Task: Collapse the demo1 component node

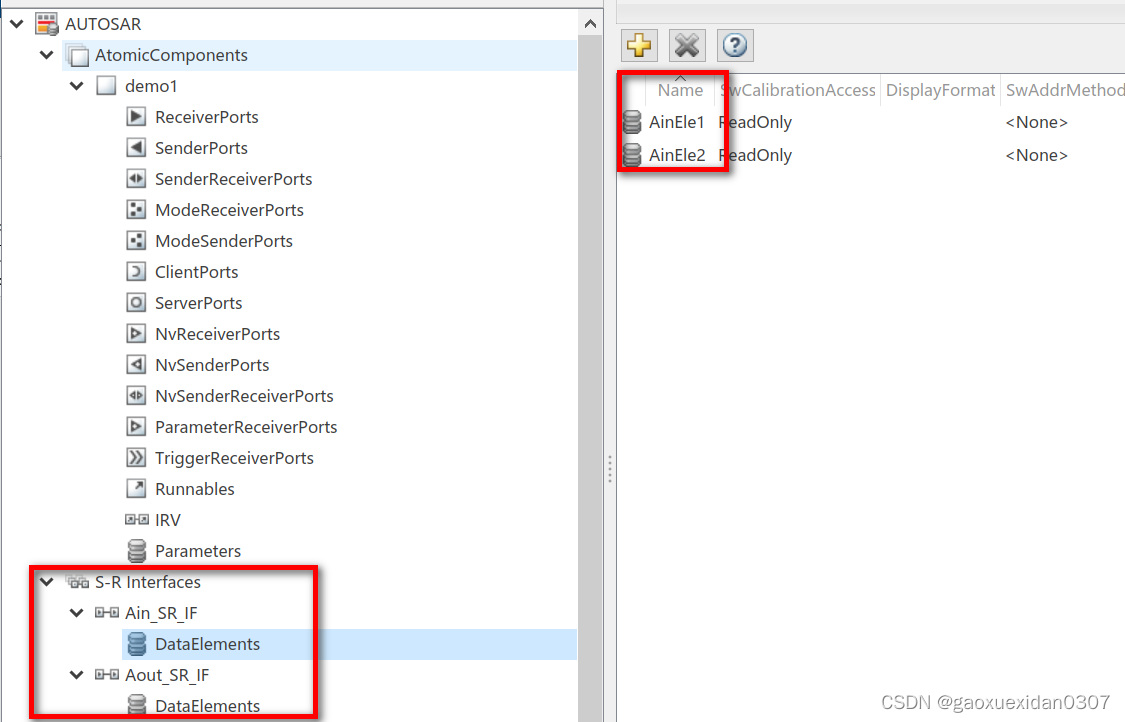Action: coord(77,86)
